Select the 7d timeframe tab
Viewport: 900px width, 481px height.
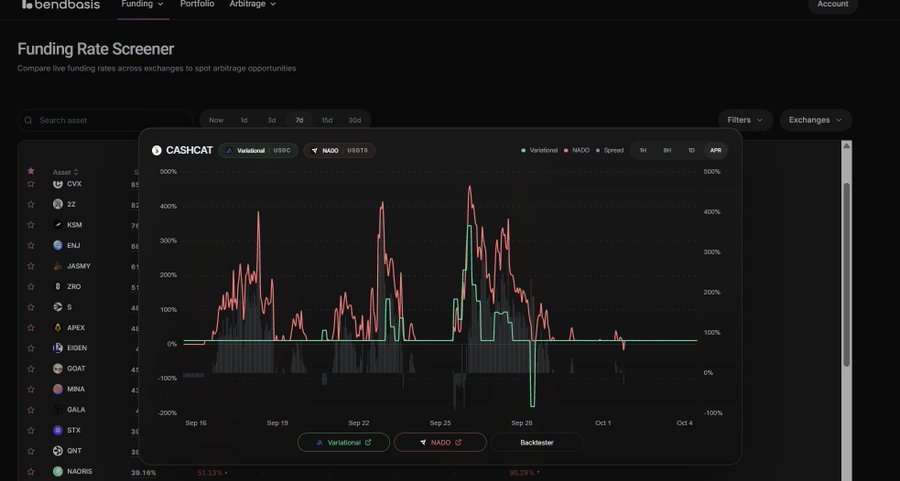(x=299, y=121)
